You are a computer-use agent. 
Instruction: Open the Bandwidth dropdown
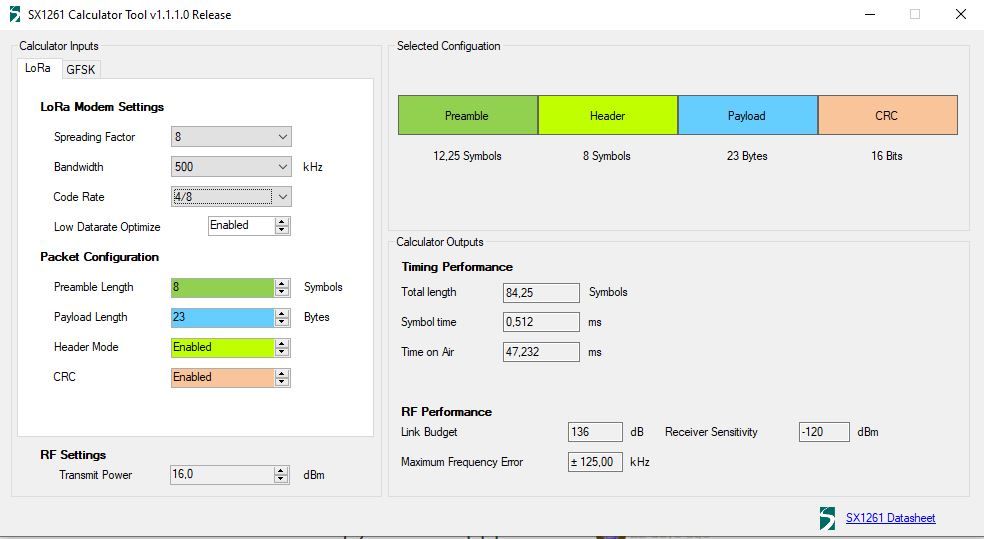231,166
